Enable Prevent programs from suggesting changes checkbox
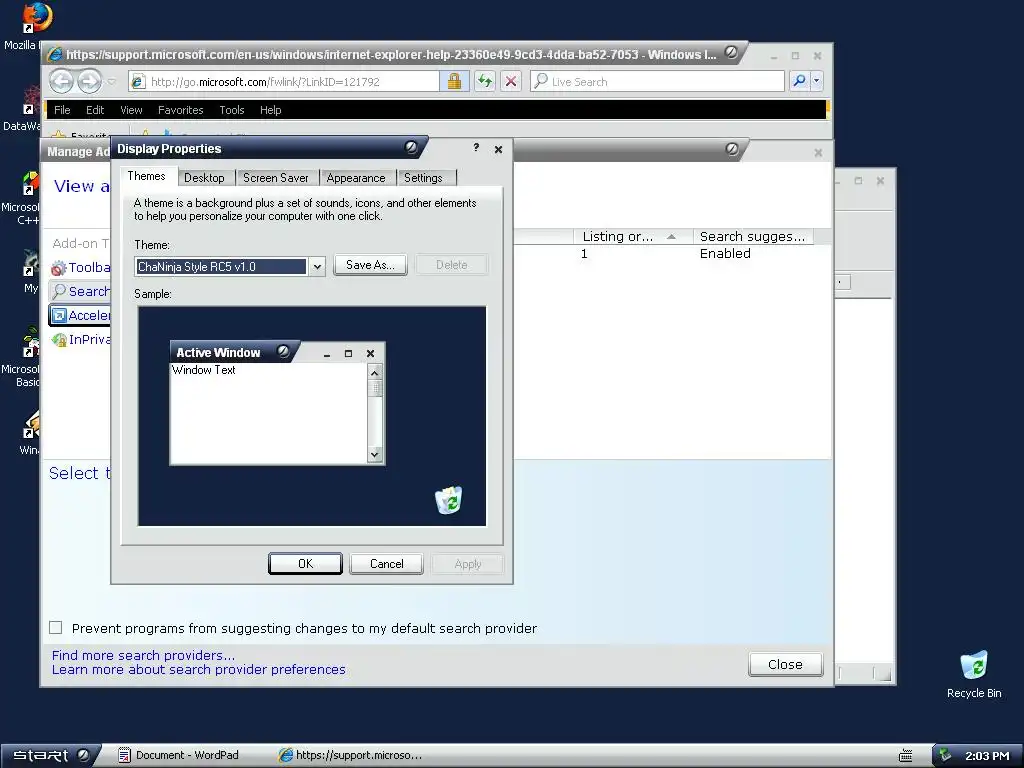This screenshot has width=1024, height=768. (56, 628)
